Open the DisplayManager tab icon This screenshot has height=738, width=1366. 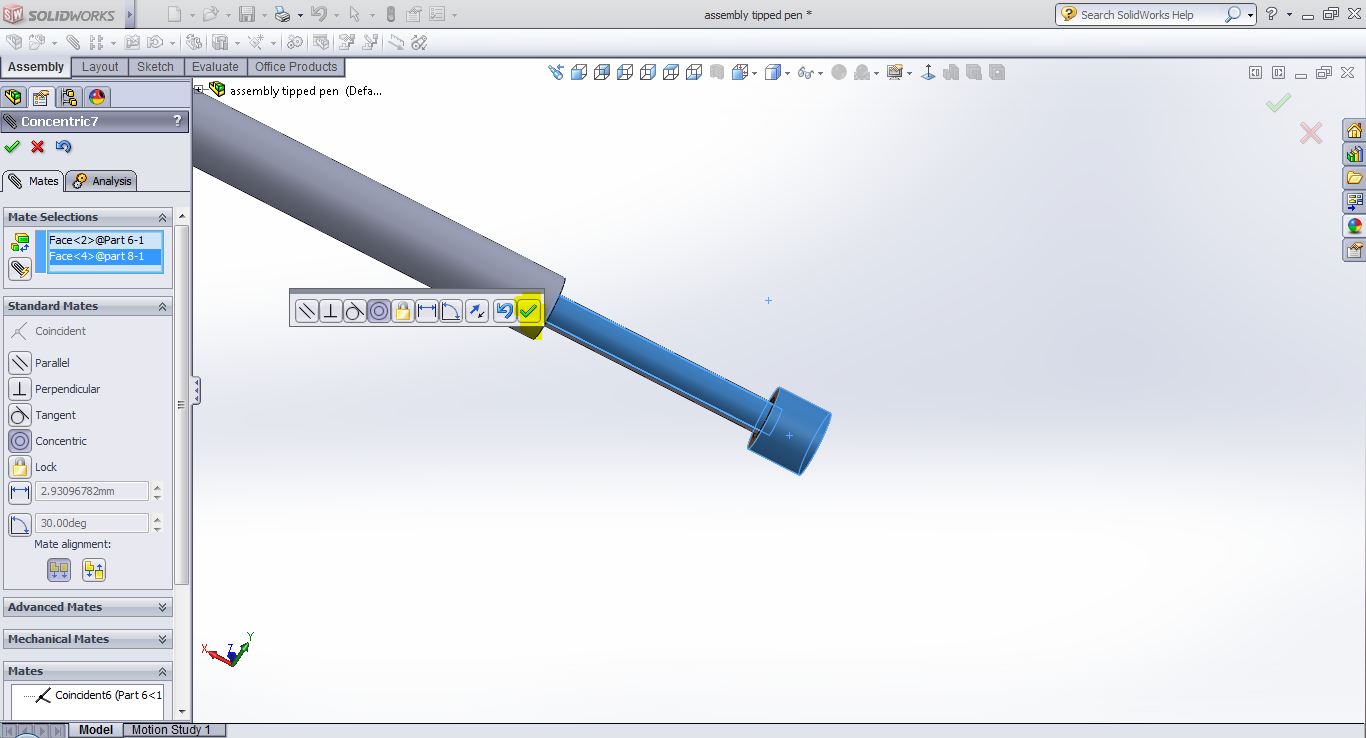click(x=97, y=97)
